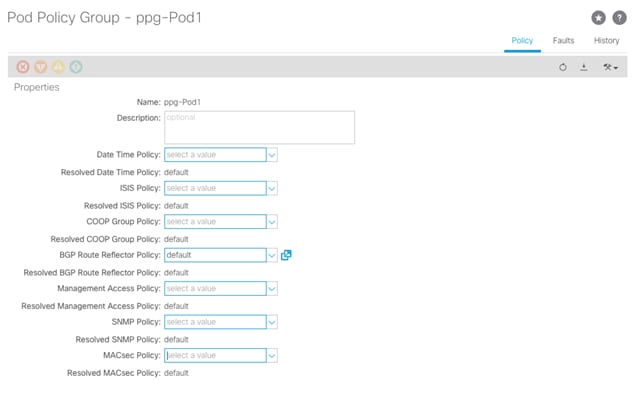Screen dimensions: 634x400
Task: Click the minor fault yellow icon
Action: point(58,67)
